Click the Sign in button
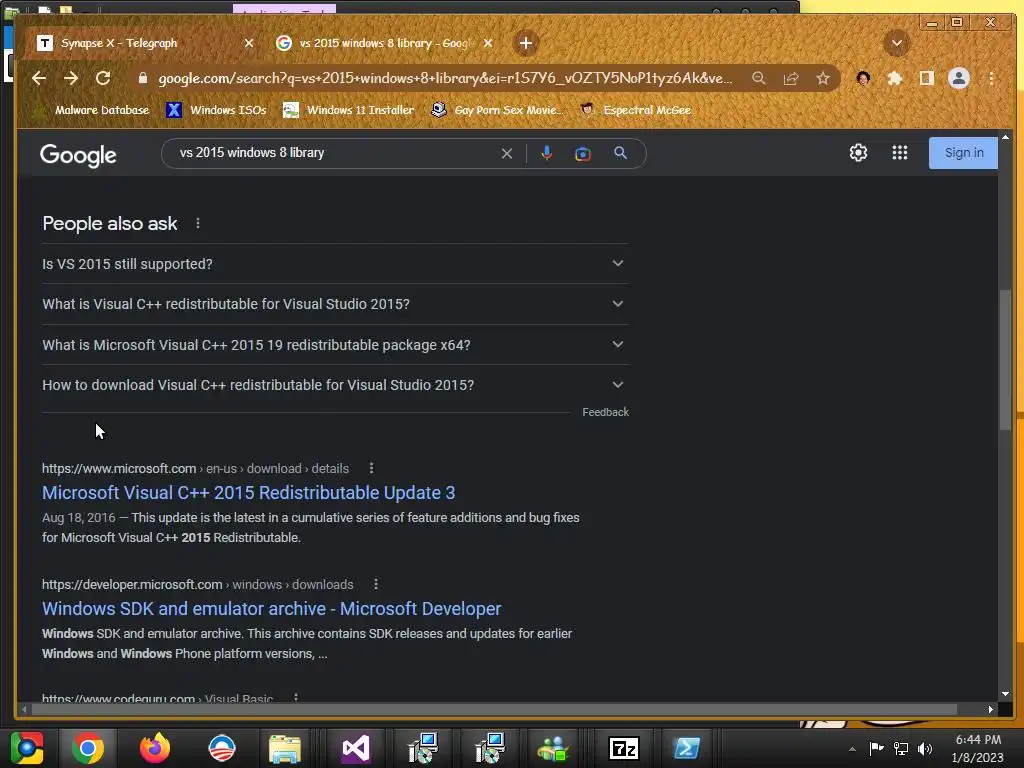The image size is (1024, 768). [963, 153]
